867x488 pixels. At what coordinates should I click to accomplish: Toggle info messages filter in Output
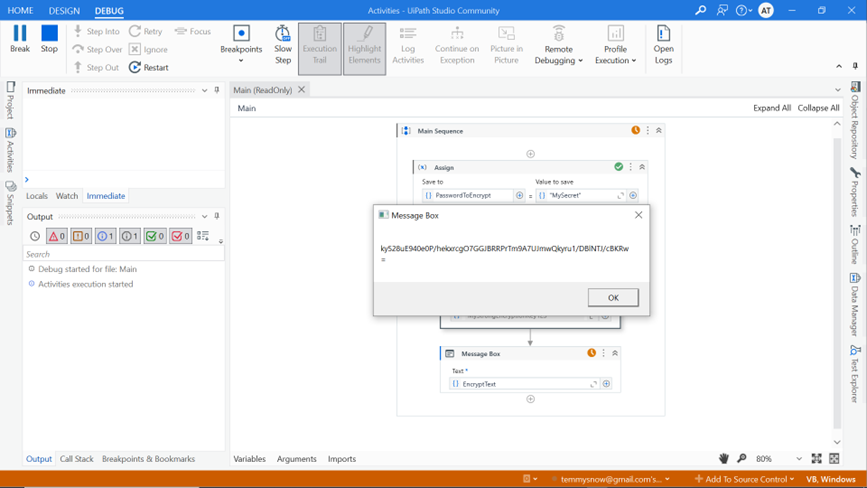pos(106,236)
